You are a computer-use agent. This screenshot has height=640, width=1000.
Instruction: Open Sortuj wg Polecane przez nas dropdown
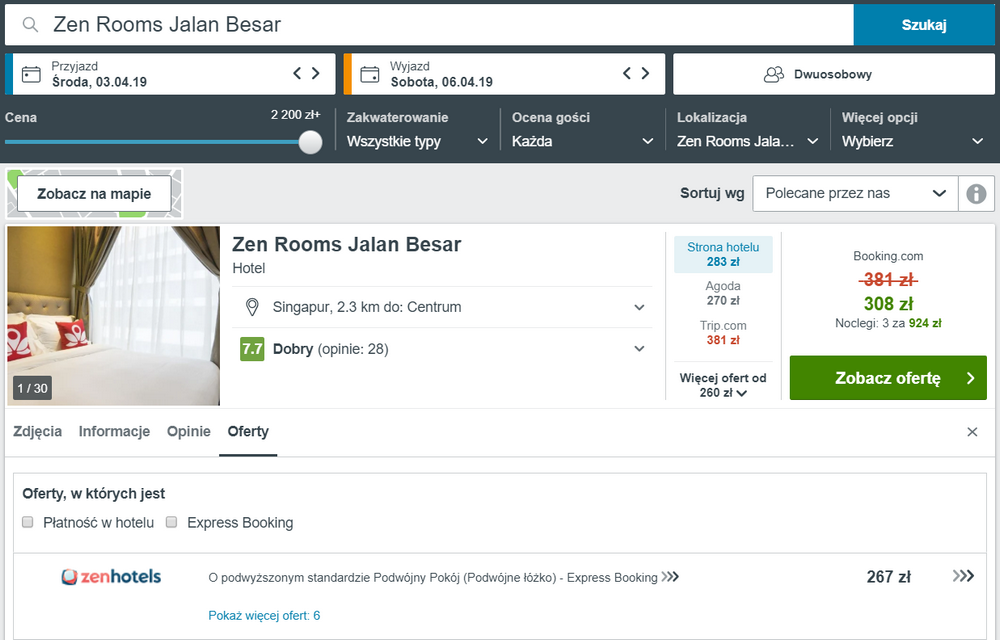(x=855, y=193)
